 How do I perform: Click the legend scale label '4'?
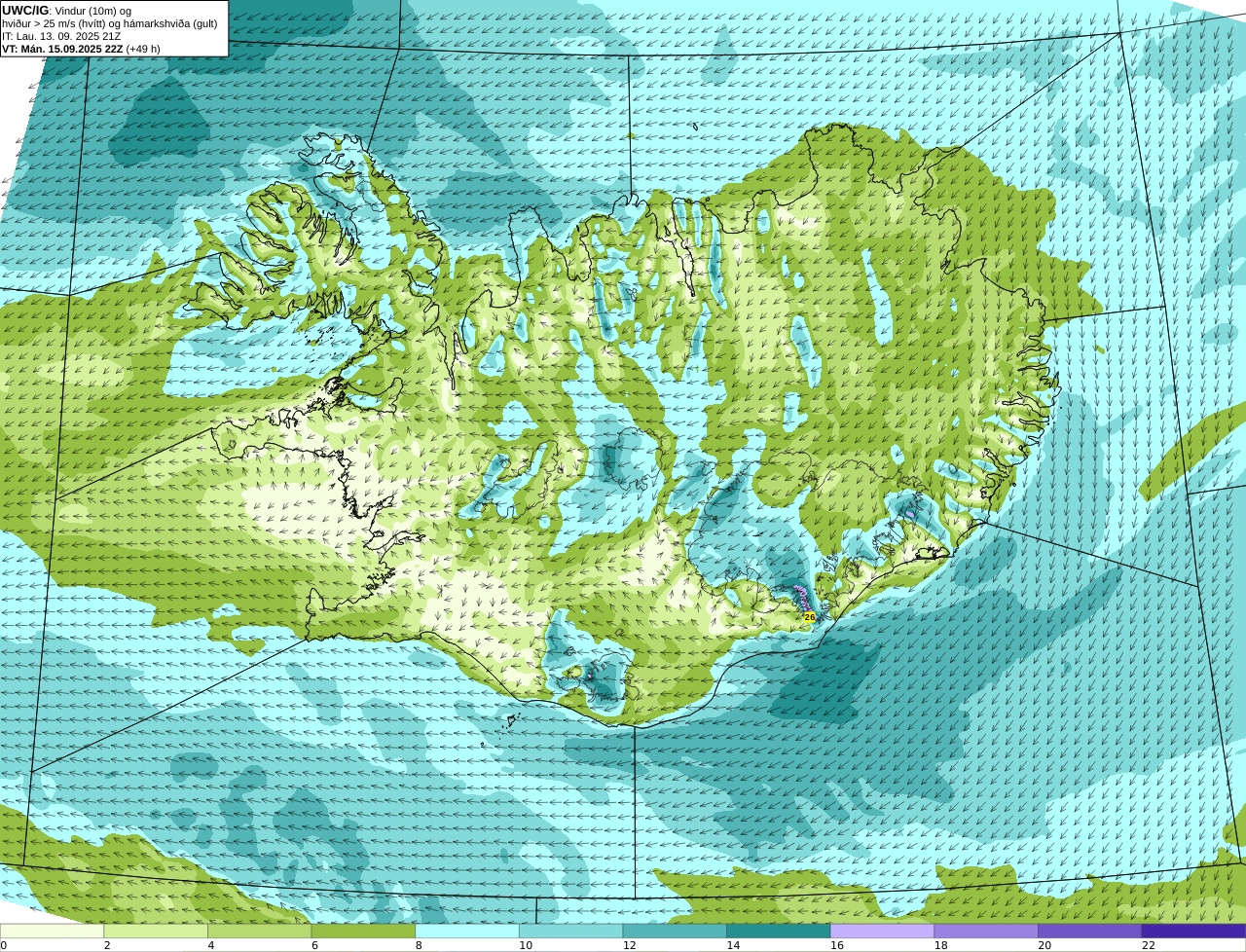click(211, 945)
